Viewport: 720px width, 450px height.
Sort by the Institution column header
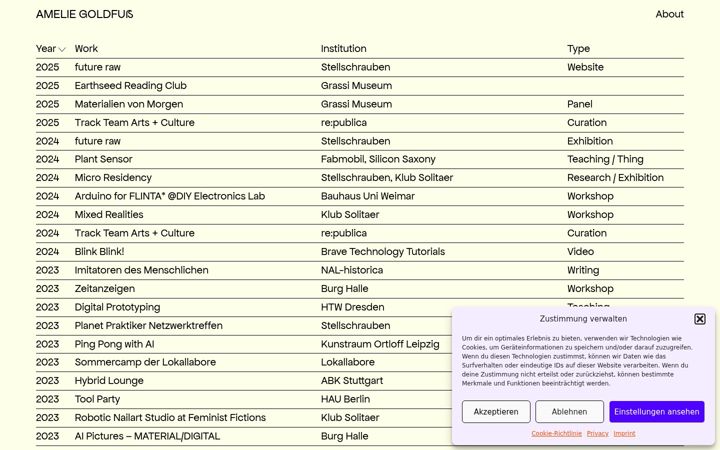pos(343,49)
